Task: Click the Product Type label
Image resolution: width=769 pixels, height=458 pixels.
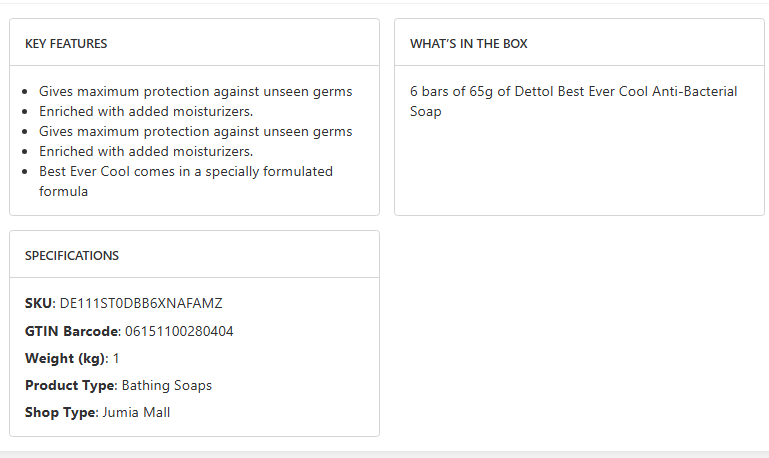Action: [70, 385]
